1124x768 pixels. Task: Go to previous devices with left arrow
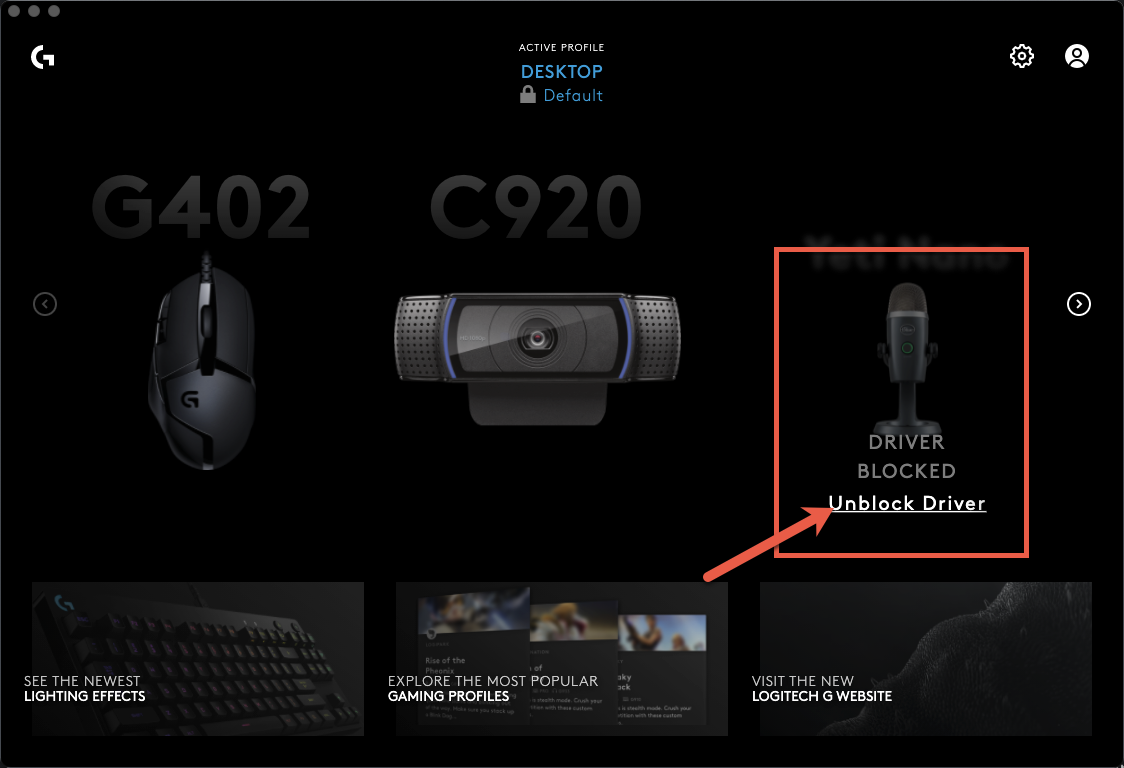(45, 304)
